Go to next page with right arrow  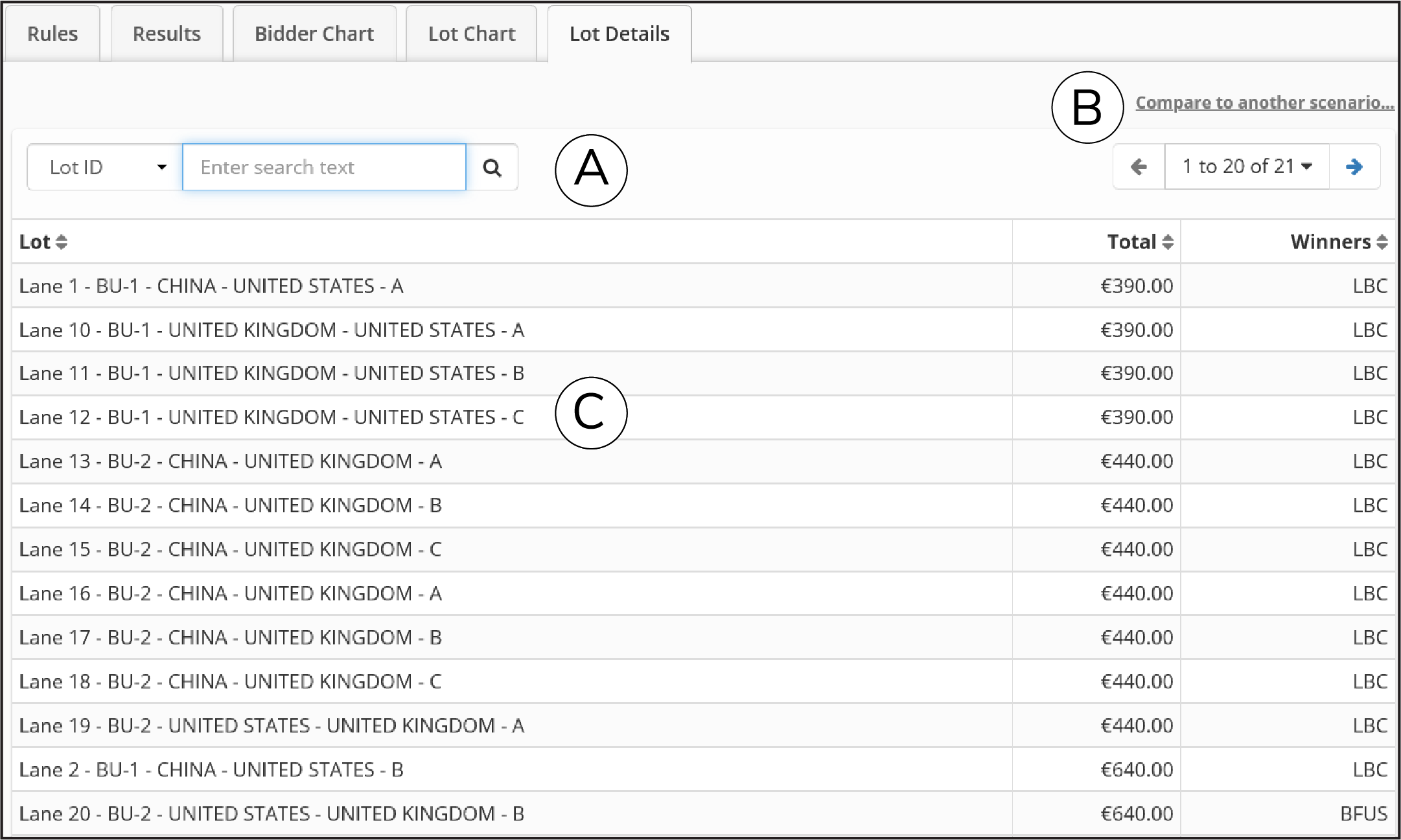pyautogui.click(x=1354, y=167)
